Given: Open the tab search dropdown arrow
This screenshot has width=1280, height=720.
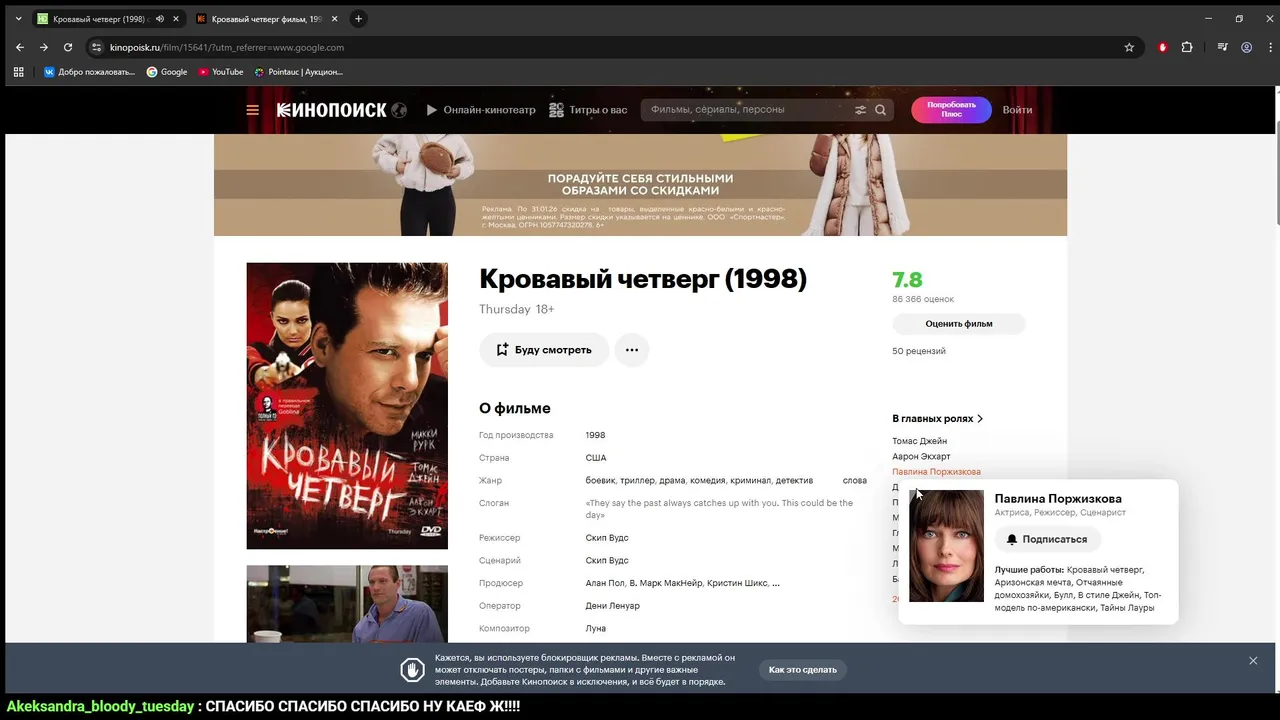Looking at the screenshot, I should (18, 19).
